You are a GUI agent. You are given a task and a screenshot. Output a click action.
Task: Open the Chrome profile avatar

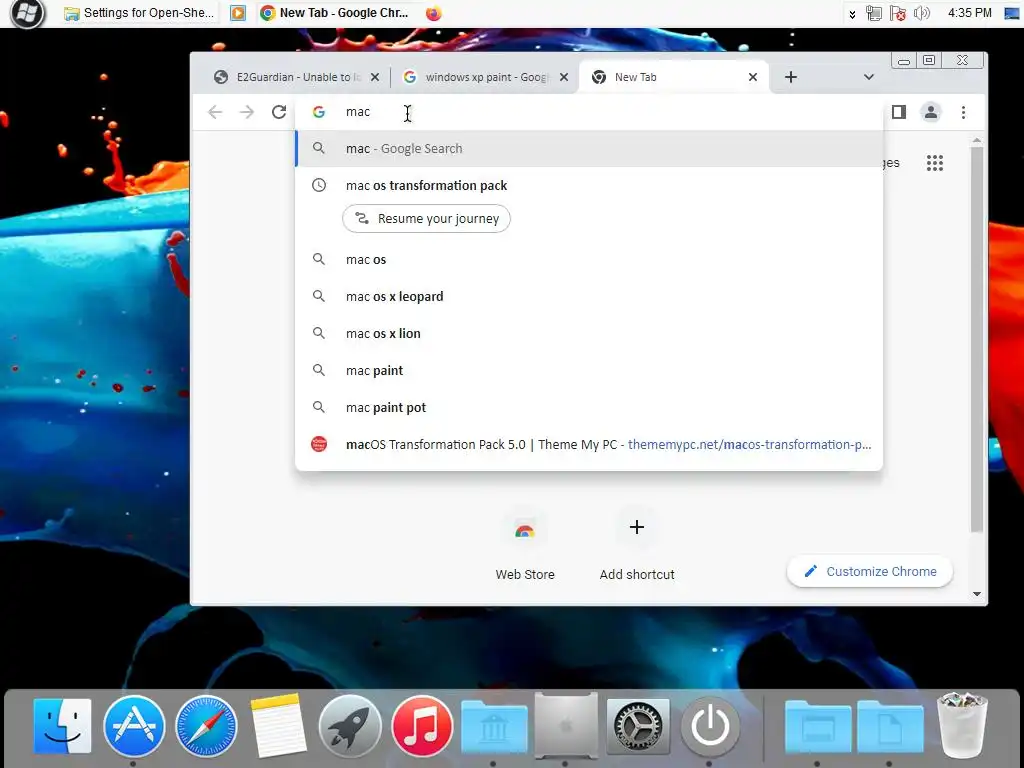click(931, 112)
